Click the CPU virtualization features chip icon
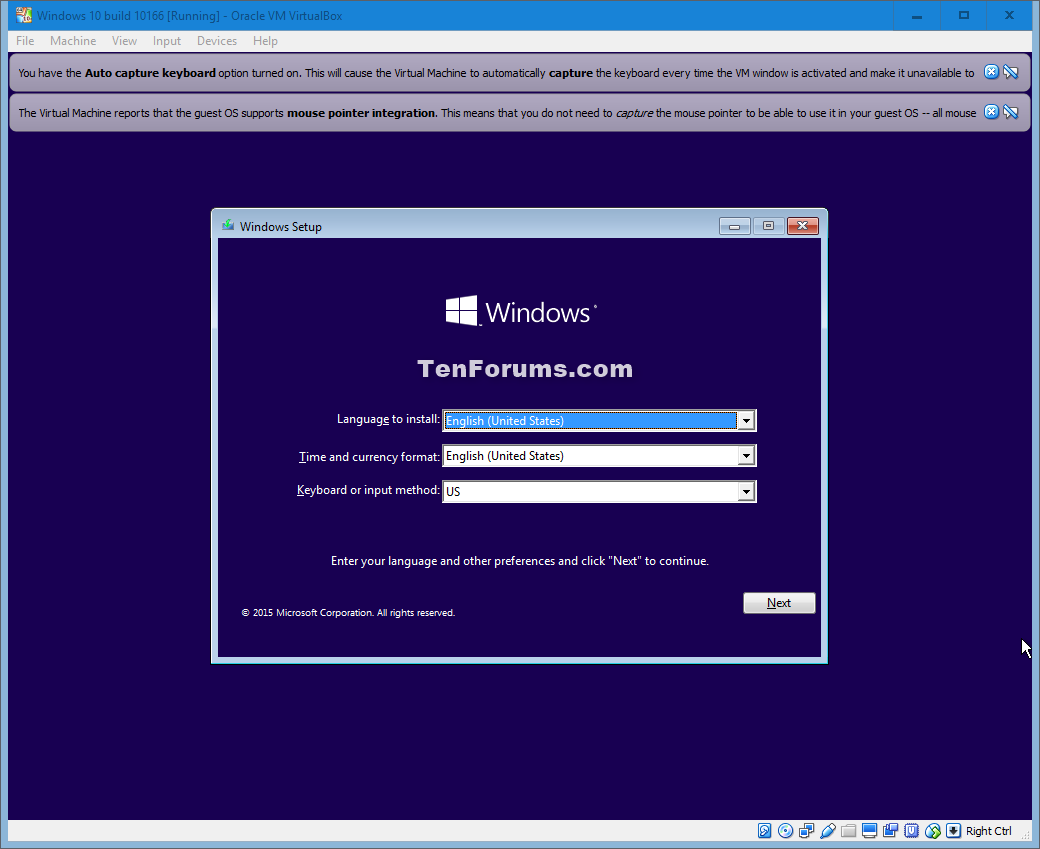Image resolution: width=1040 pixels, height=849 pixels. point(912,830)
